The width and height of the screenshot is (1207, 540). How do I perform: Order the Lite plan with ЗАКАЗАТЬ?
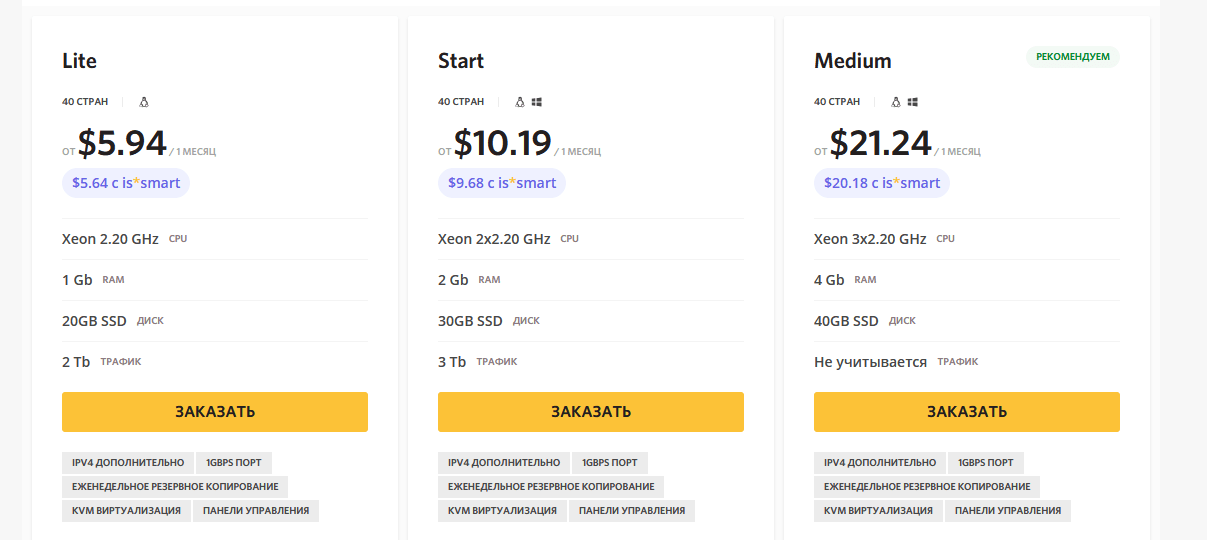(215, 412)
